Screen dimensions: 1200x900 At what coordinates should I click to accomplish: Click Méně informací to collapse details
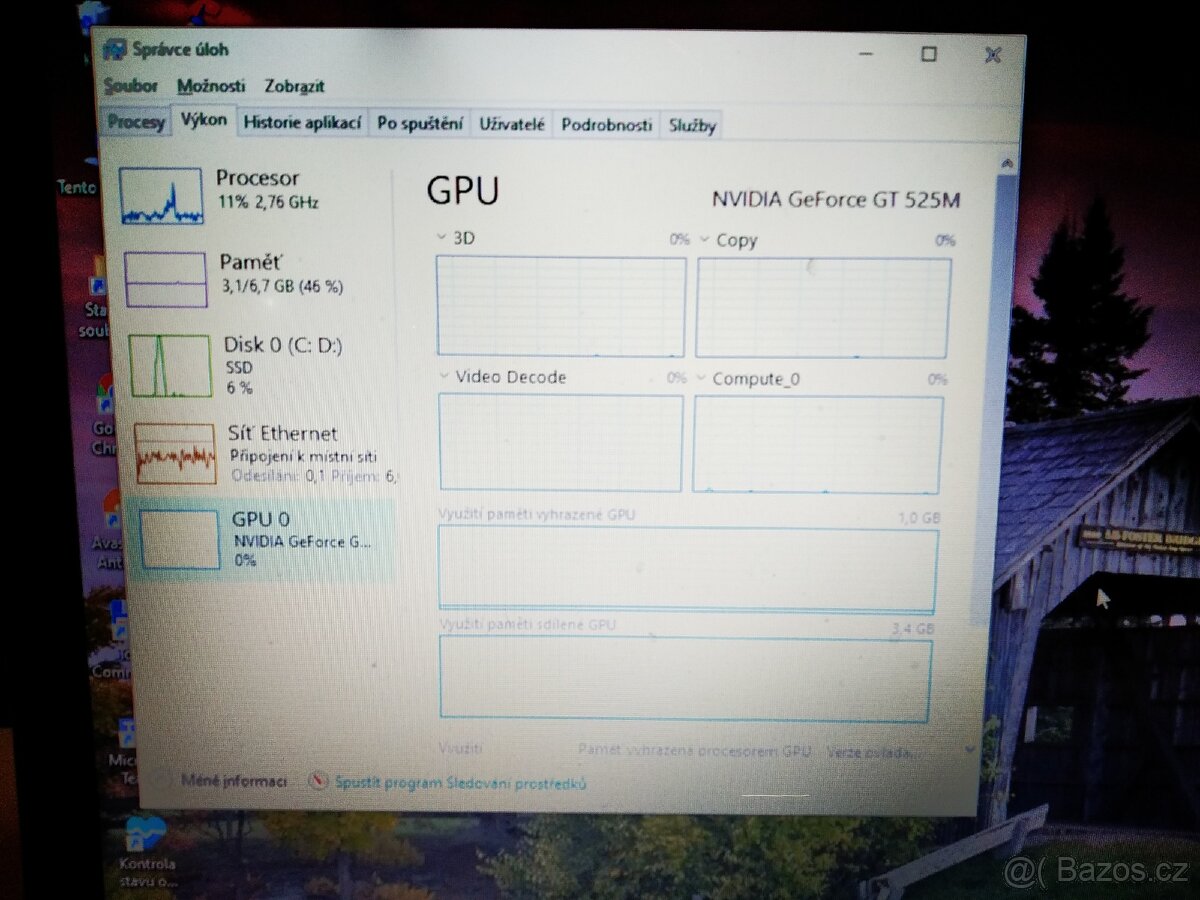point(234,781)
